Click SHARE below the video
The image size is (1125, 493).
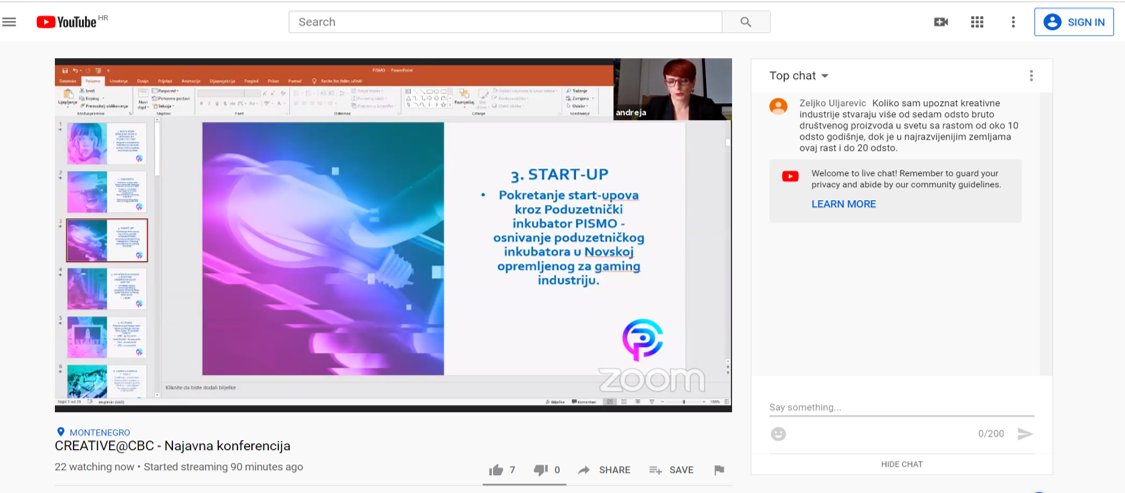coord(604,470)
